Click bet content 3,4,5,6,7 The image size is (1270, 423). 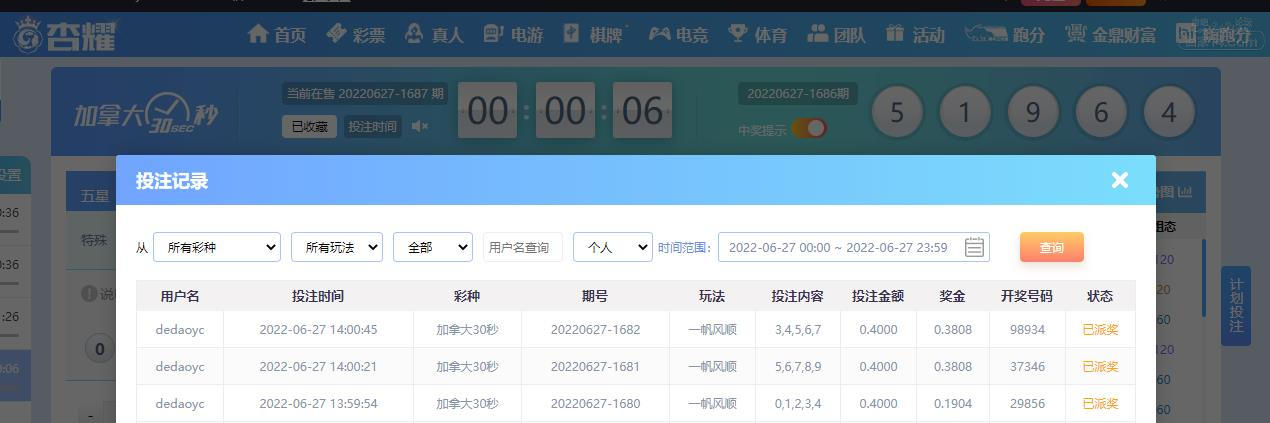(797, 329)
